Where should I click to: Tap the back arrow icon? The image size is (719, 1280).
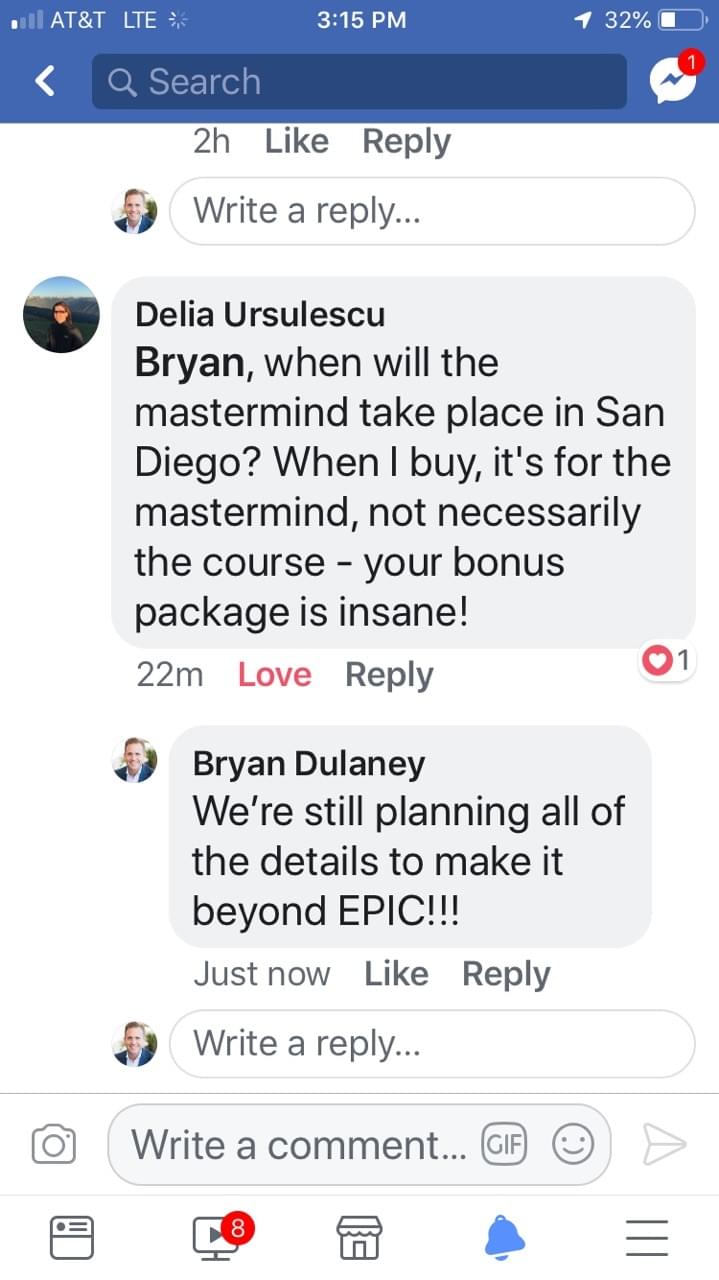pyautogui.click(x=45, y=81)
